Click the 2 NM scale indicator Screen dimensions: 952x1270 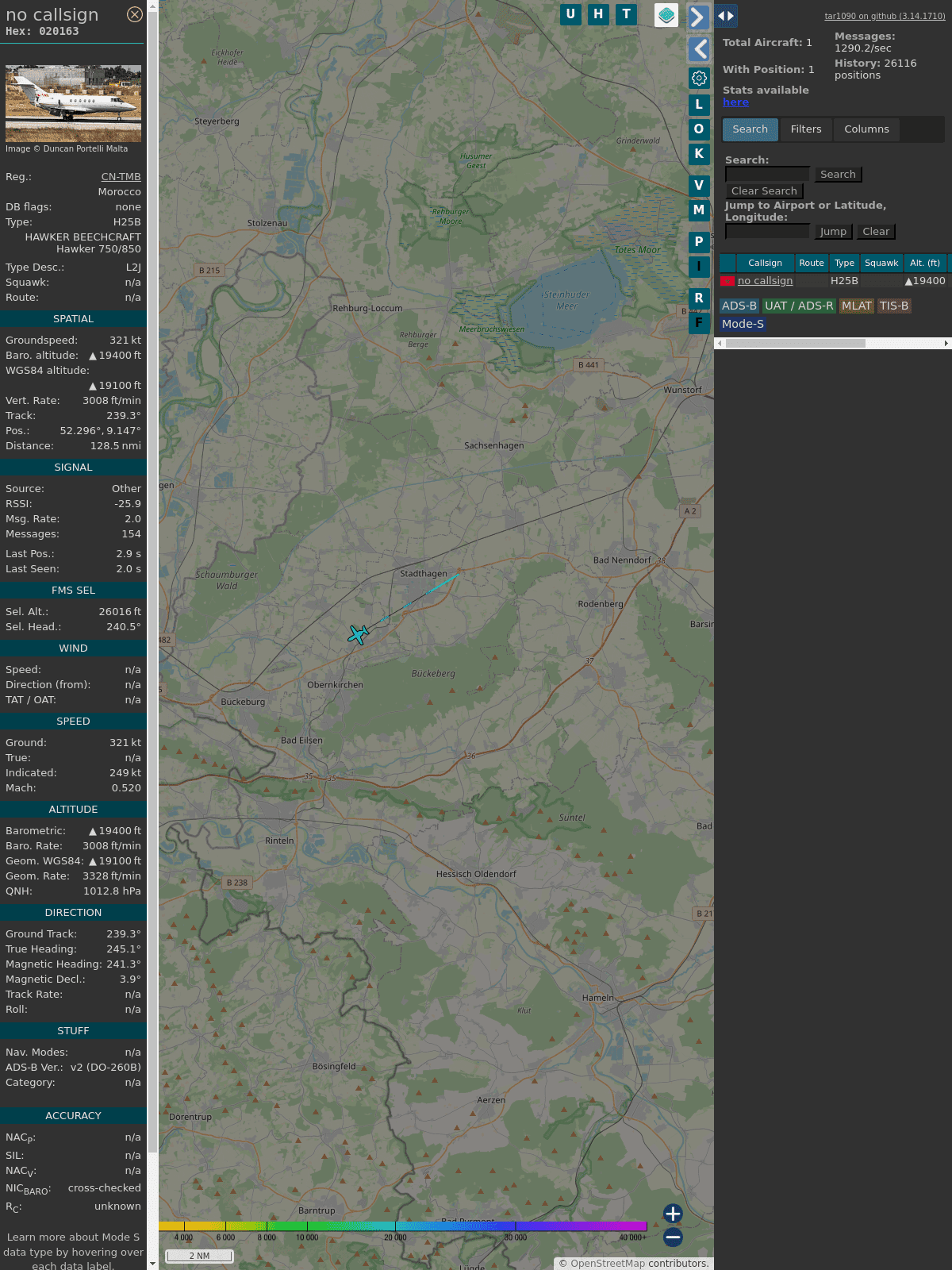[x=199, y=1256]
